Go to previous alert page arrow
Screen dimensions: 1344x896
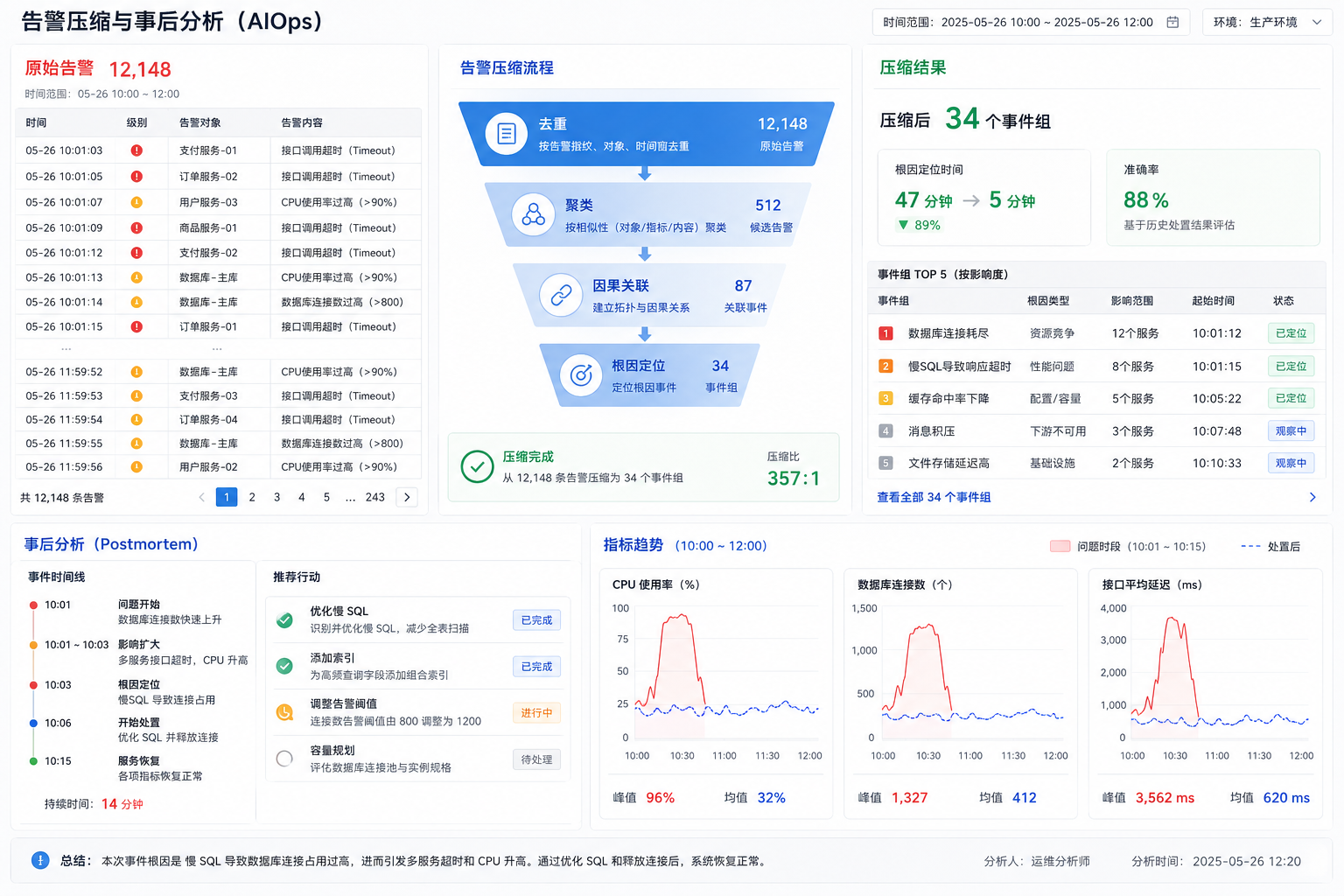pyautogui.click(x=201, y=497)
